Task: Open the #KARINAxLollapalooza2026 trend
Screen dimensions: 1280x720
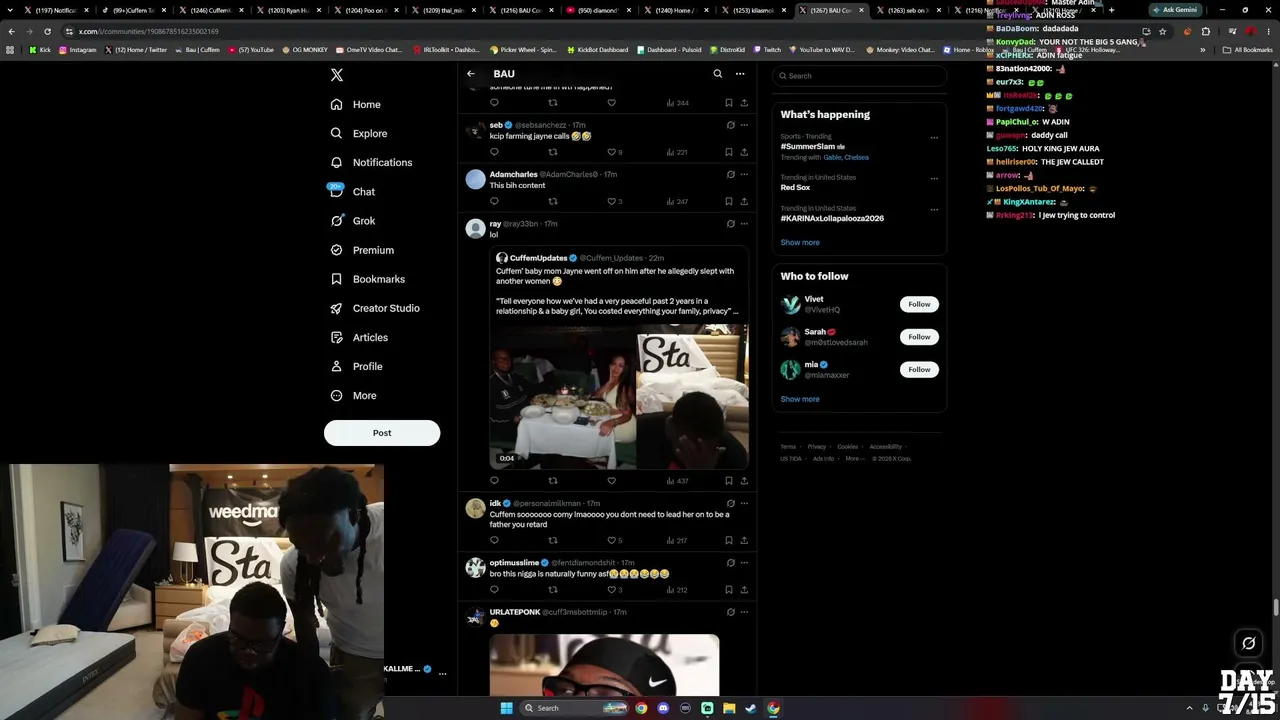Action: (x=832, y=218)
